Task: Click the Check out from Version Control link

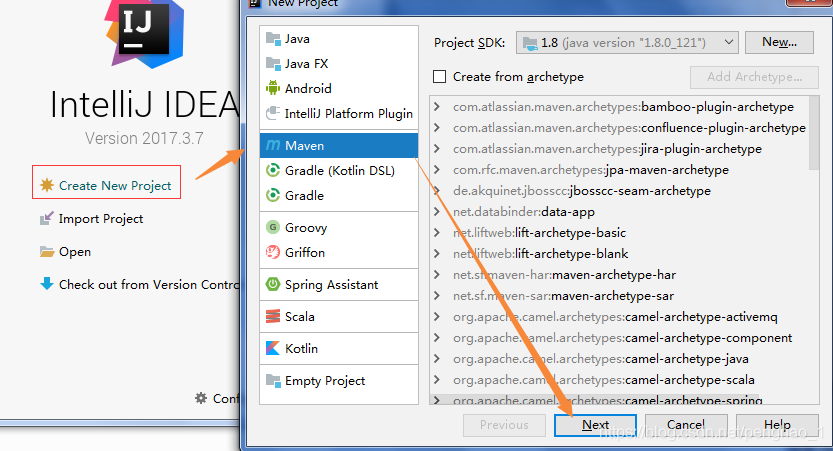Action: (149, 284)
